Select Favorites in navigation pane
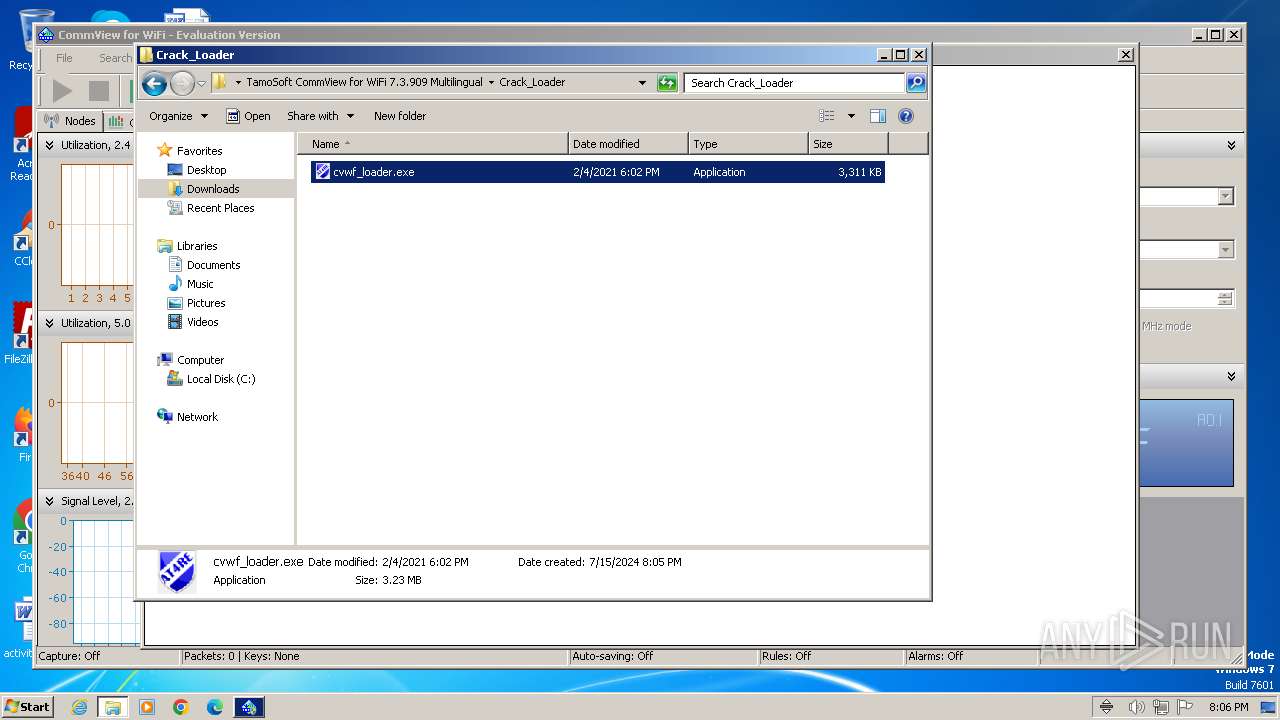The width and height of the screenshot is (1280, 720). click(199, 151)
